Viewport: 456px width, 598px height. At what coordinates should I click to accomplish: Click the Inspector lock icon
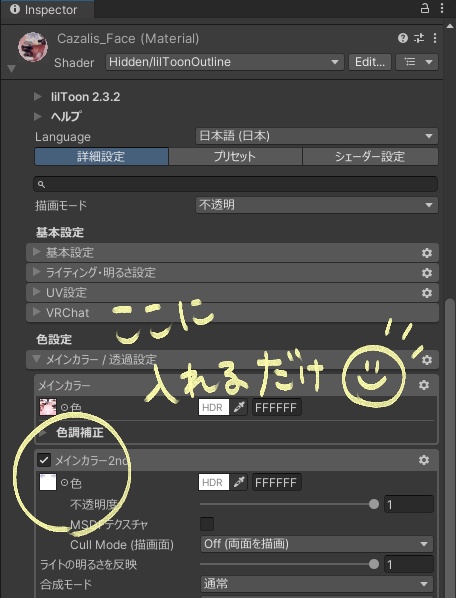[425, 8]
